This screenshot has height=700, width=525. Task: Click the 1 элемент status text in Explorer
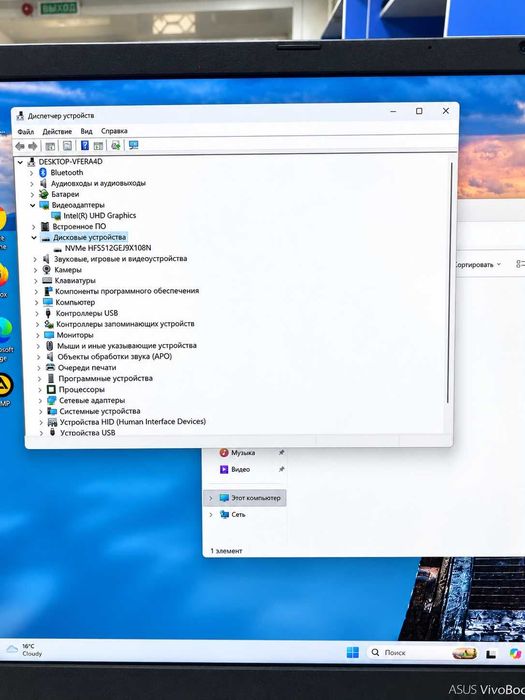tap(226, 551)
